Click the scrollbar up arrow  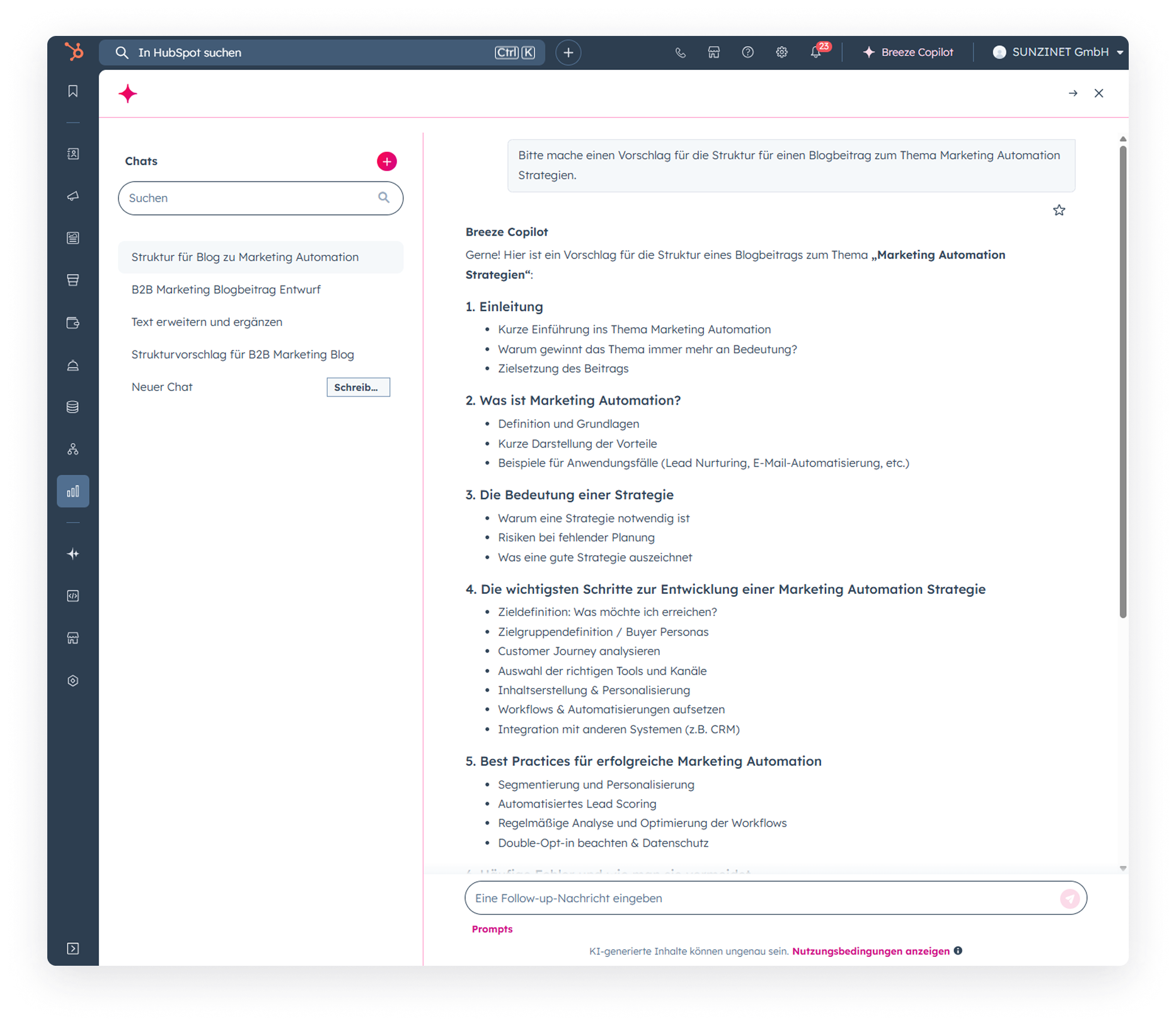coord(1122,139)
